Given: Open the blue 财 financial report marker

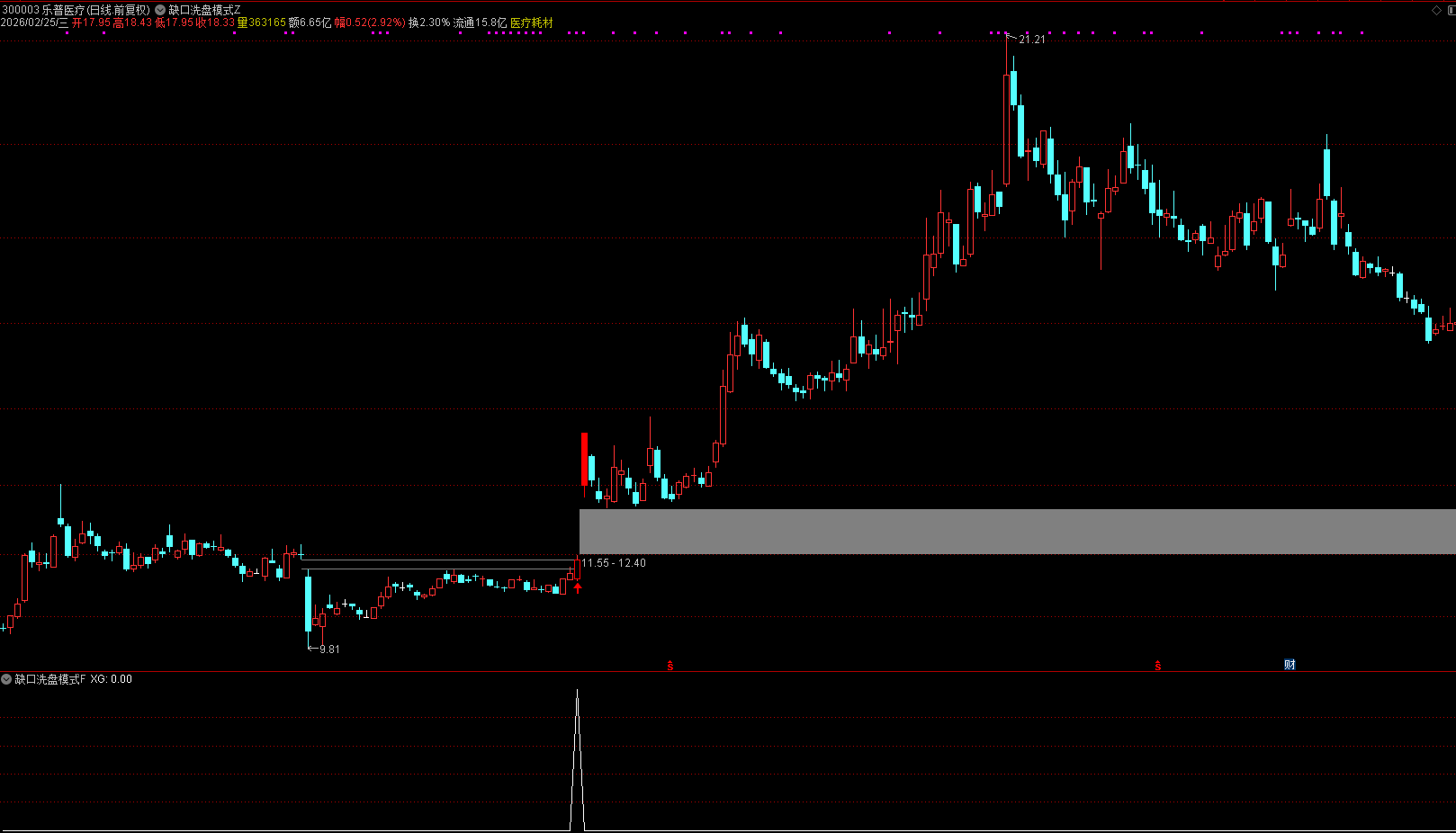Looking at the screenshot, I should (x=1290, y=665).
